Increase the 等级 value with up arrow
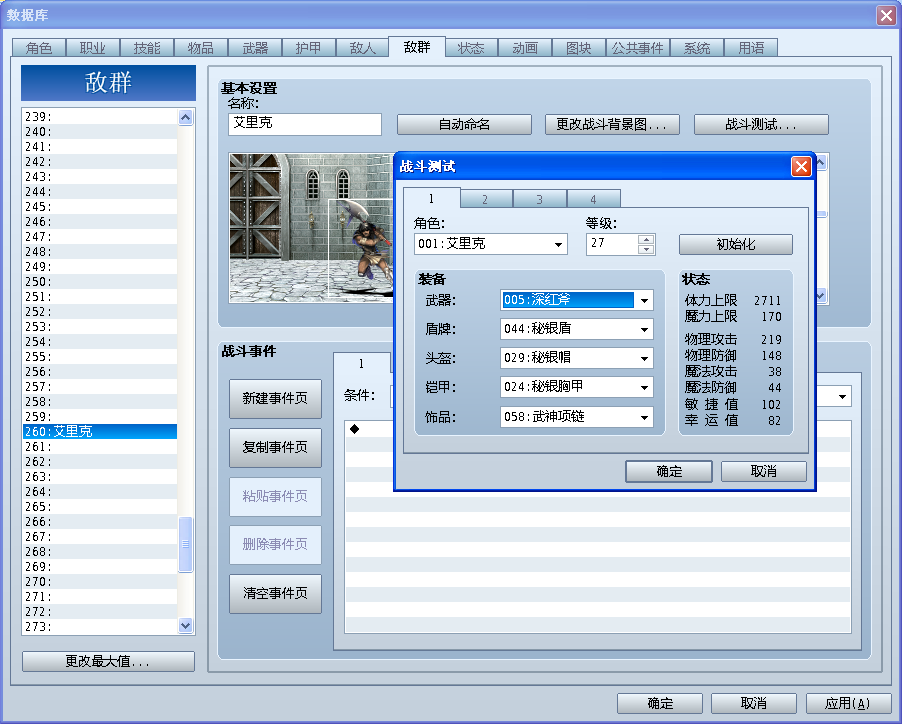 647,239
